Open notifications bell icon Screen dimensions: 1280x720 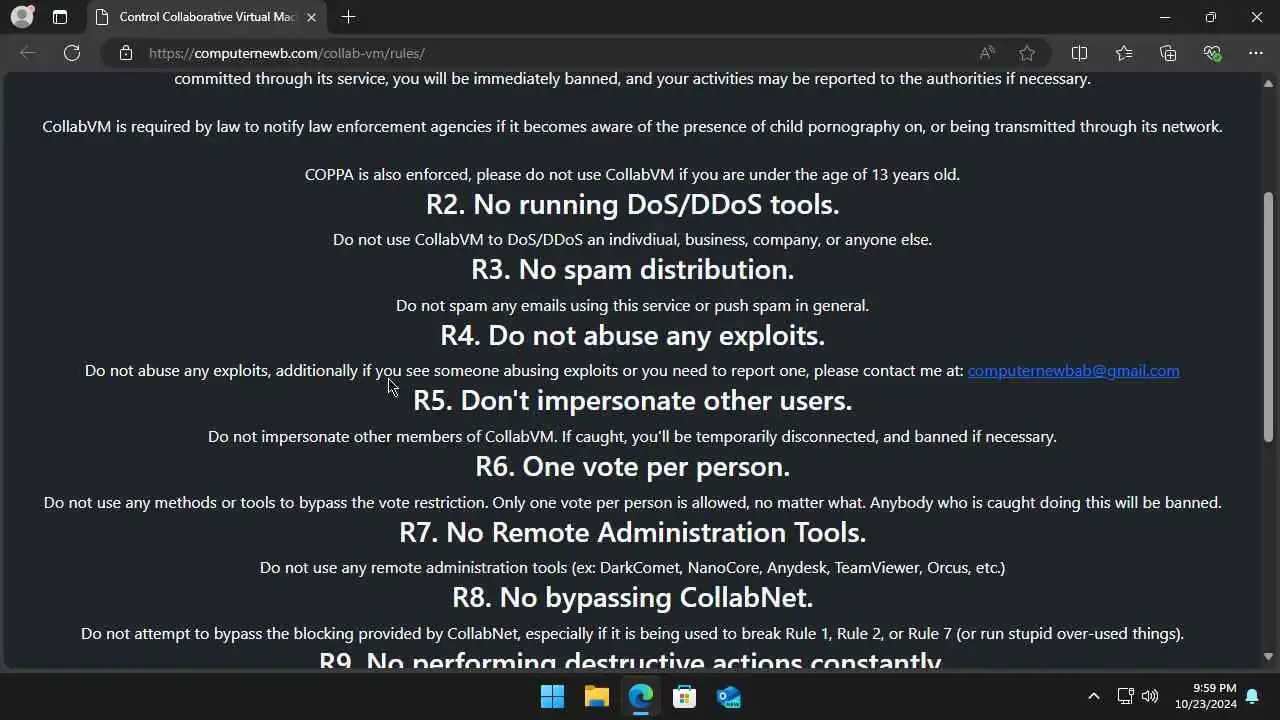(1252, 696)
